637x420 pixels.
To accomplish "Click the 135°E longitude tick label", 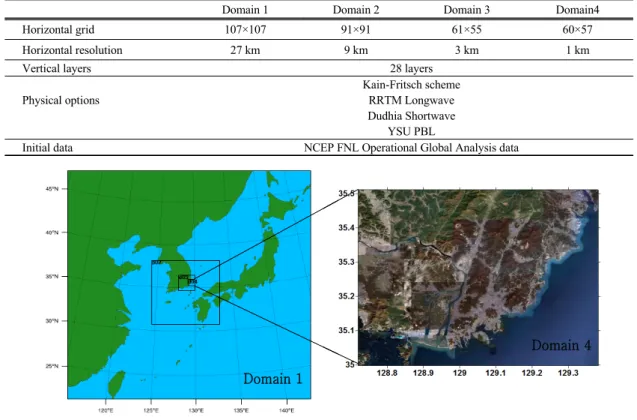I will (241, 411).
